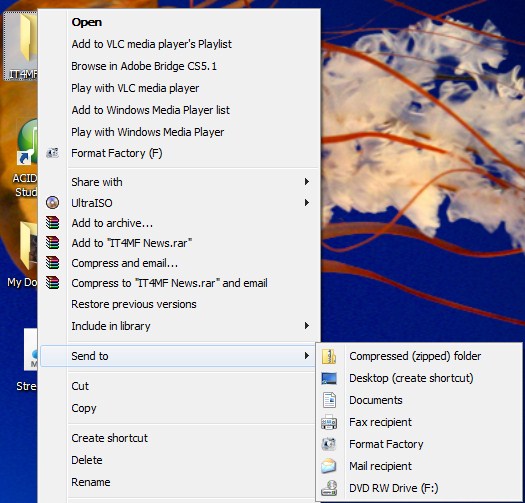Viewport: 525px width, 503px height.
Task: Choose Add to VLC media player's Playlist
Action: pyautogui.click(x=179, y=44)
